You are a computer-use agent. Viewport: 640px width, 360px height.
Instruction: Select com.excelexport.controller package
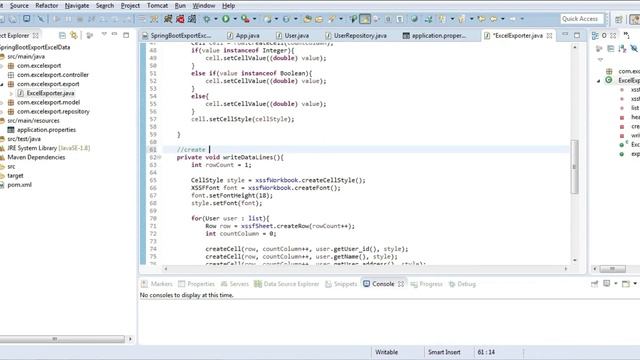pos(53,75)
